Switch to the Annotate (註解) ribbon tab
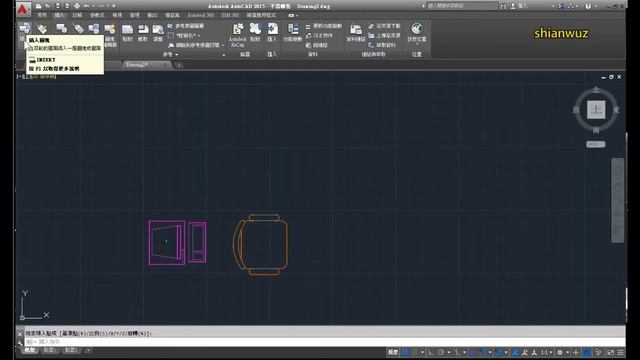Image resolution: width=640 pixels, height=360 pixels. [x=77, y=15]
